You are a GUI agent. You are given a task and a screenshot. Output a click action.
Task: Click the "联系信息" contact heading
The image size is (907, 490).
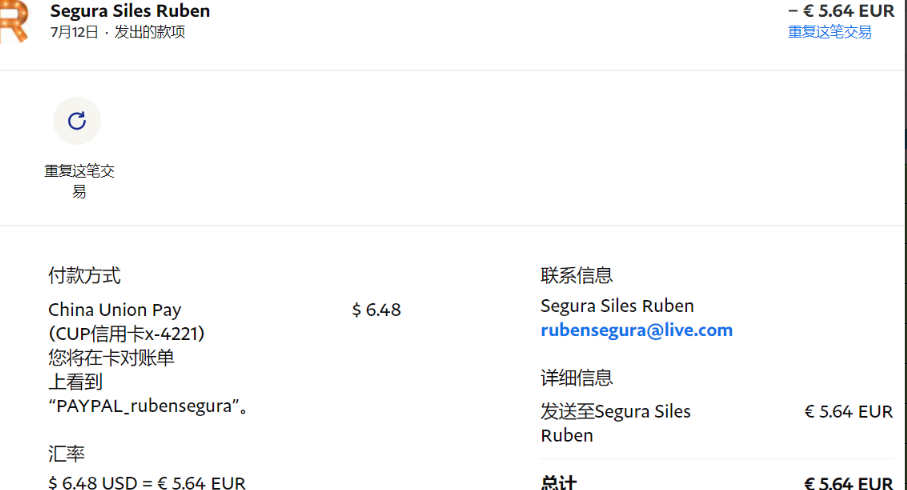(576, 275)
